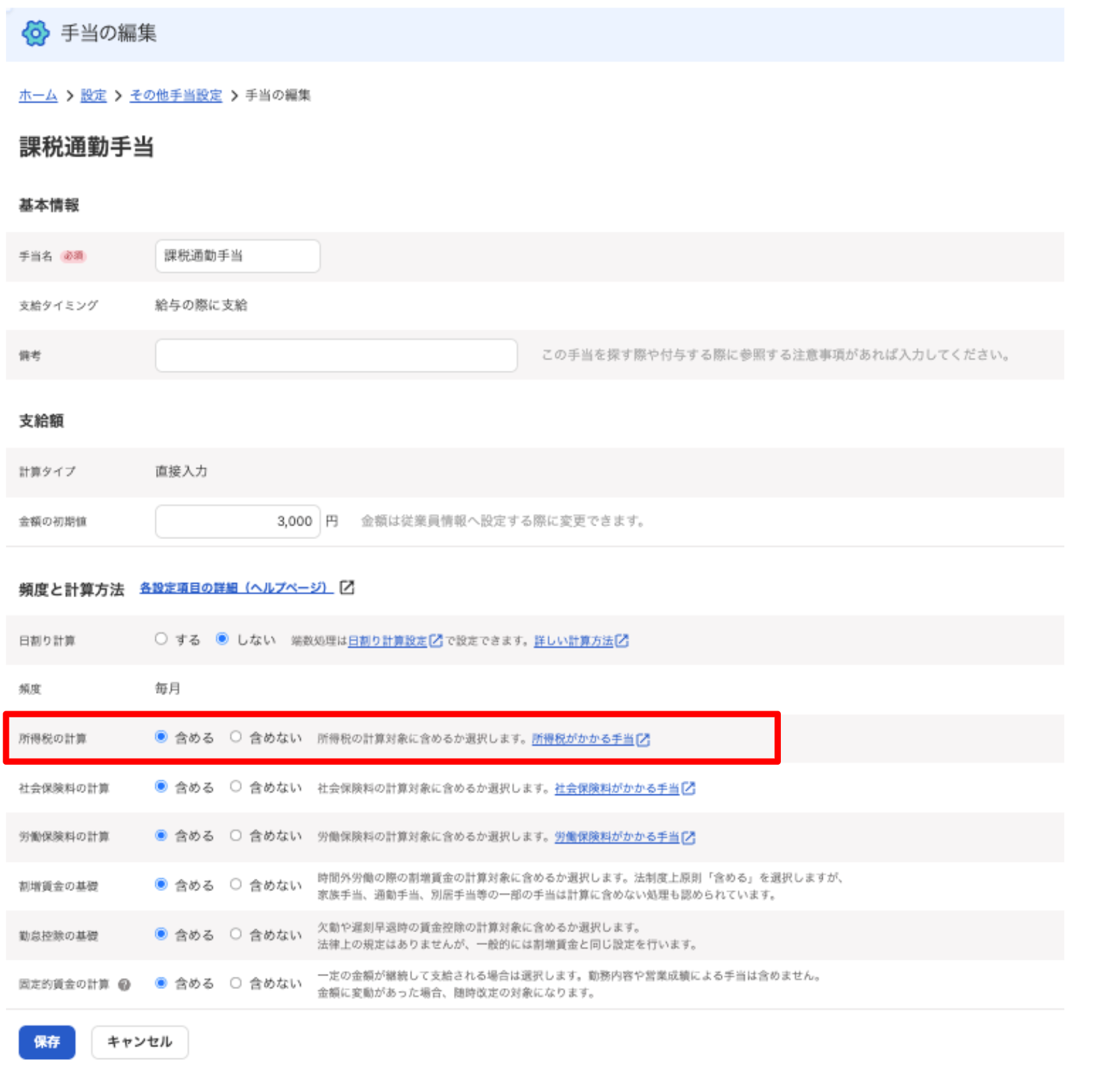Click the 金額の初期値 amount field
The image size is (1120, 1074).
238,521
